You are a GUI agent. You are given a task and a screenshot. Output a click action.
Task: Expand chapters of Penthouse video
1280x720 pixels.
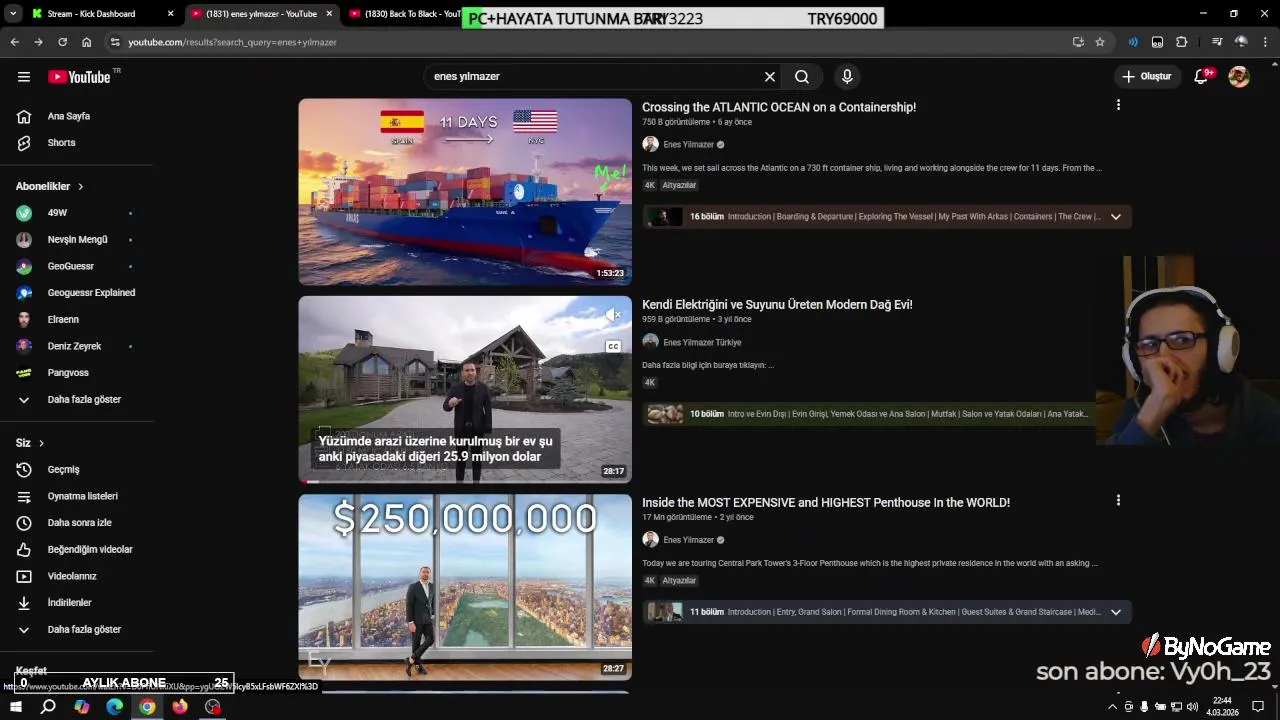[x=1116, y=612]
